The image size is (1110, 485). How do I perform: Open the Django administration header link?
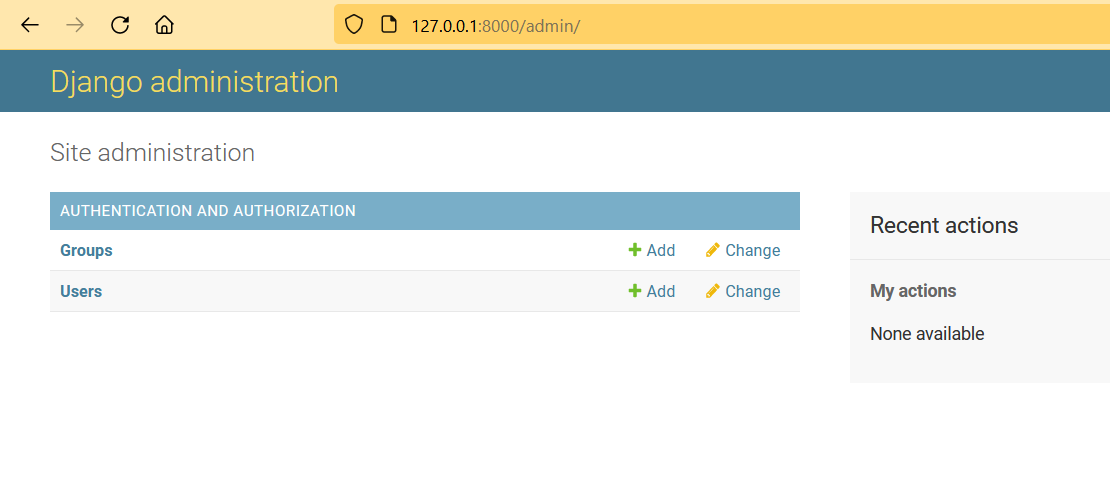[x=194, y=82]
